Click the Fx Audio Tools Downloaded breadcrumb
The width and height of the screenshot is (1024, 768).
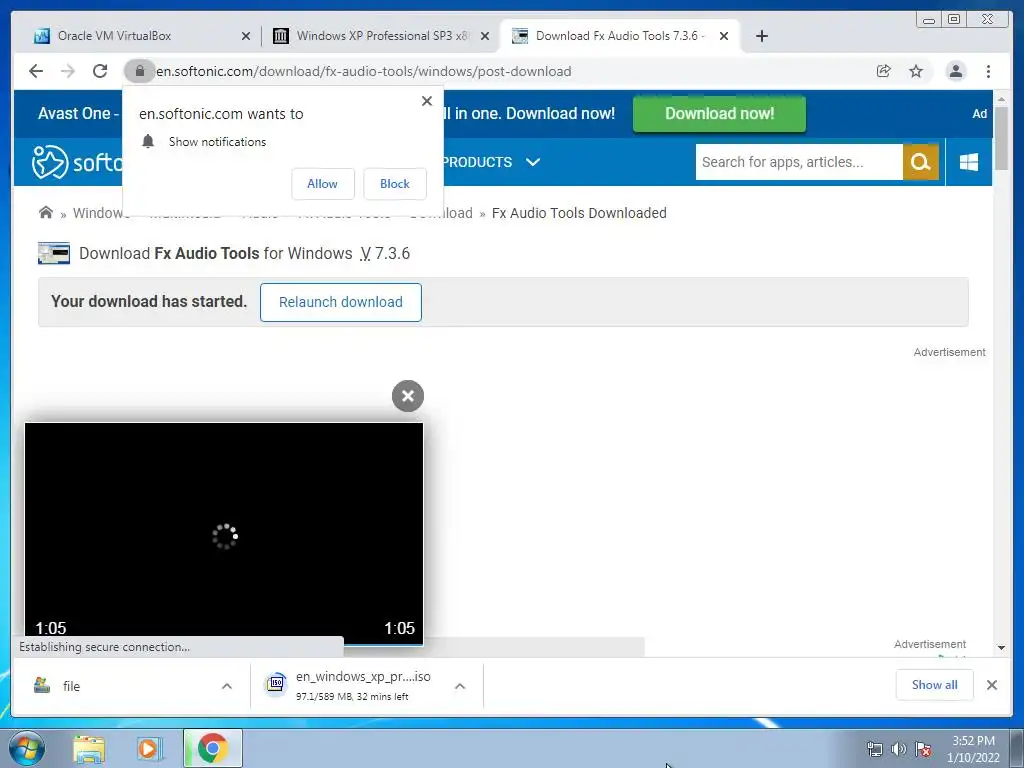(x=579, y=213)
